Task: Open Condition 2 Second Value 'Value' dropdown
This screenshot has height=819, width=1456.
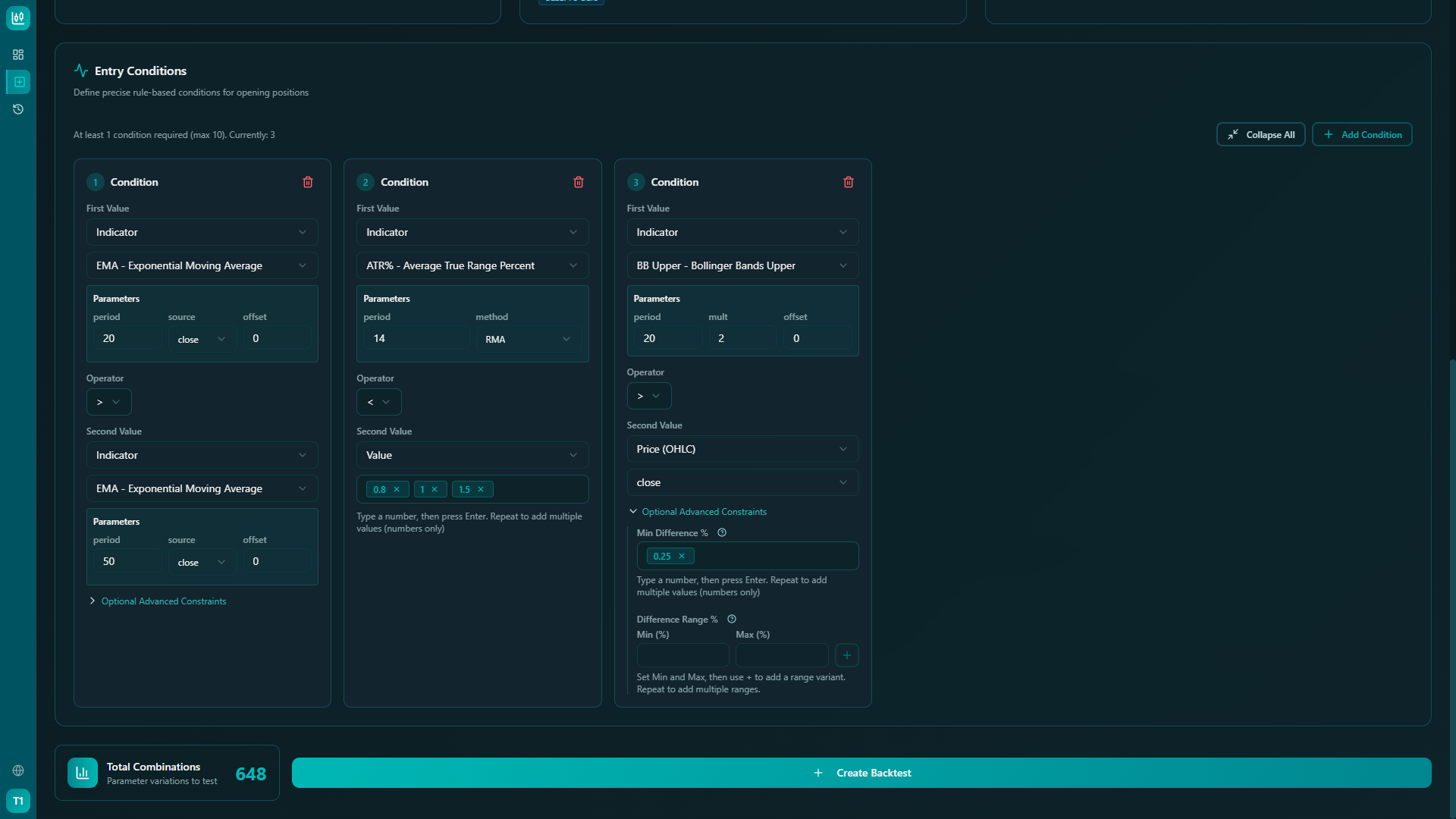Action: coord(472,455)
